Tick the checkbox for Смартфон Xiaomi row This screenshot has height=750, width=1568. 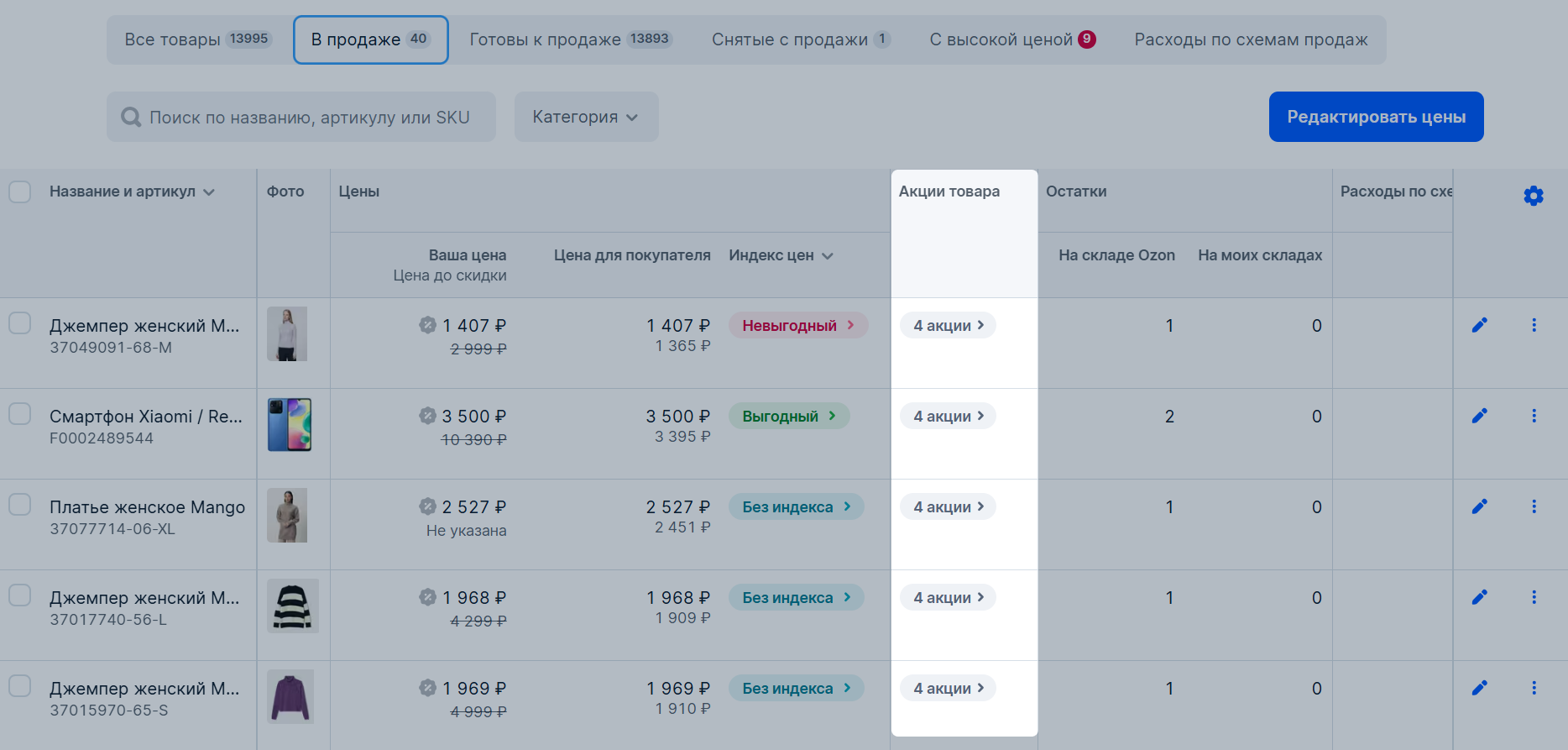(x=20, y=414)
